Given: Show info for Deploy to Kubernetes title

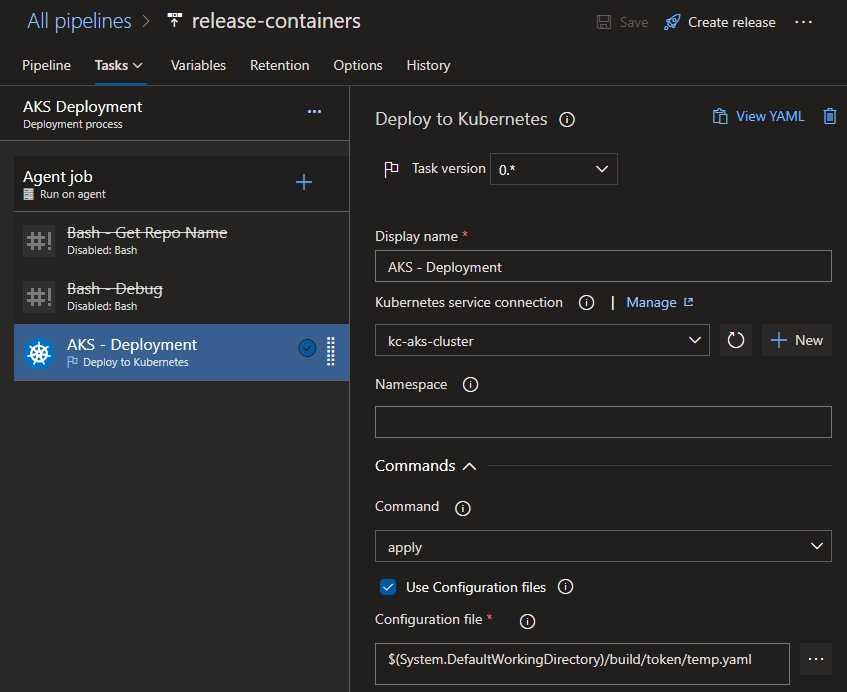Looking at the screenshot, I should 567,119.
